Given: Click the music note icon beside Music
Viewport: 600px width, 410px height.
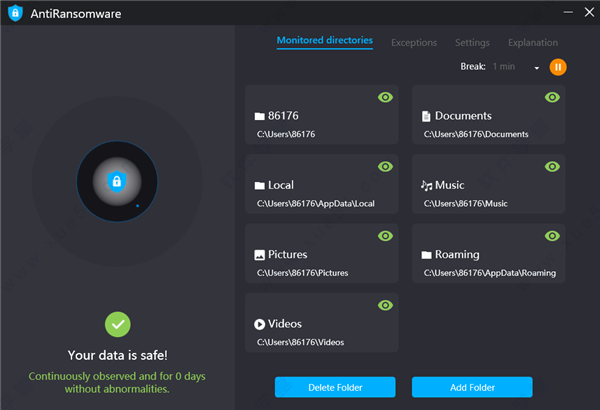Looking at the screenshot, I should (426, 185).
